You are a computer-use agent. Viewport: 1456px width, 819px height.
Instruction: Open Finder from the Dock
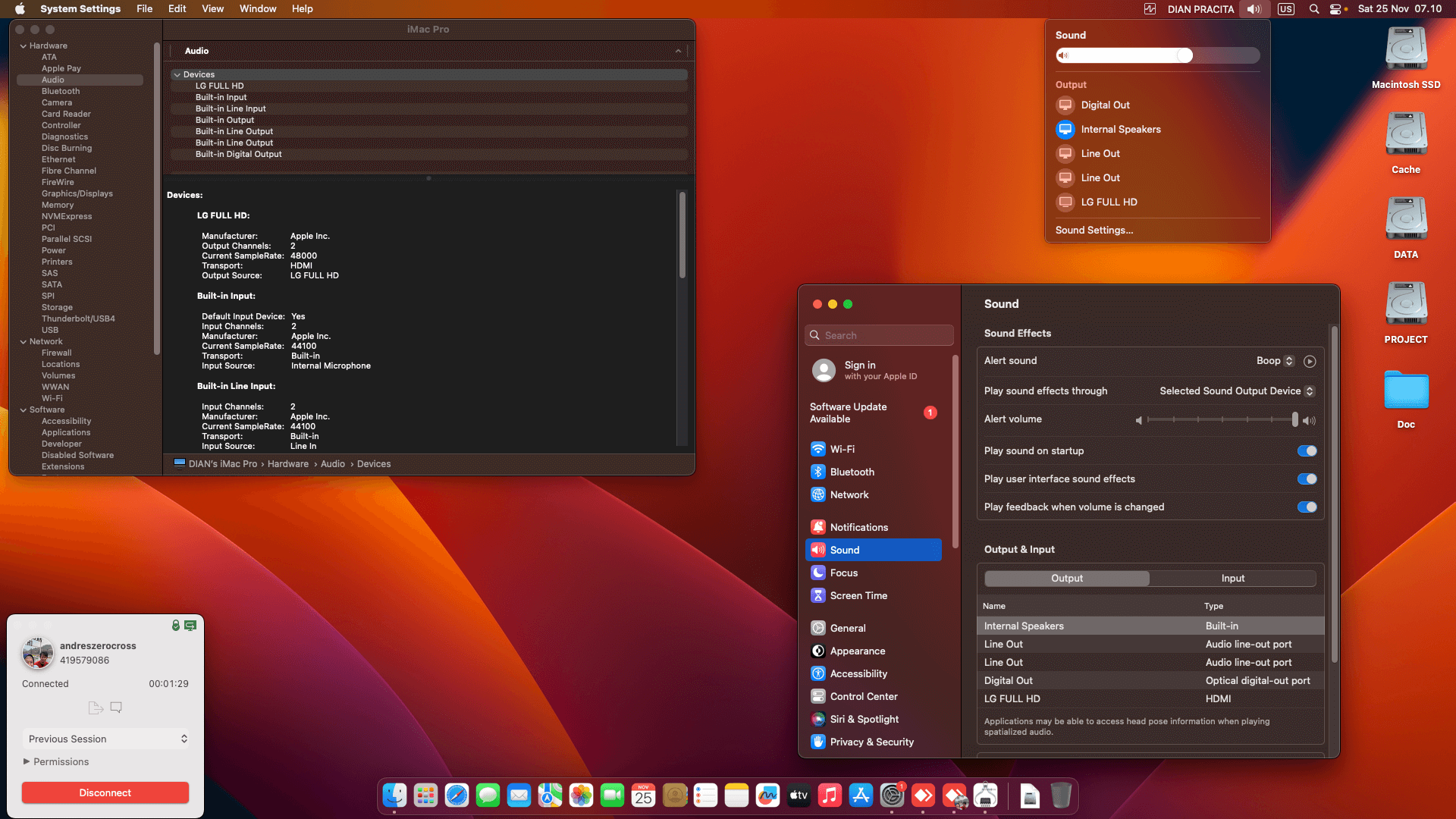point(394,795)
